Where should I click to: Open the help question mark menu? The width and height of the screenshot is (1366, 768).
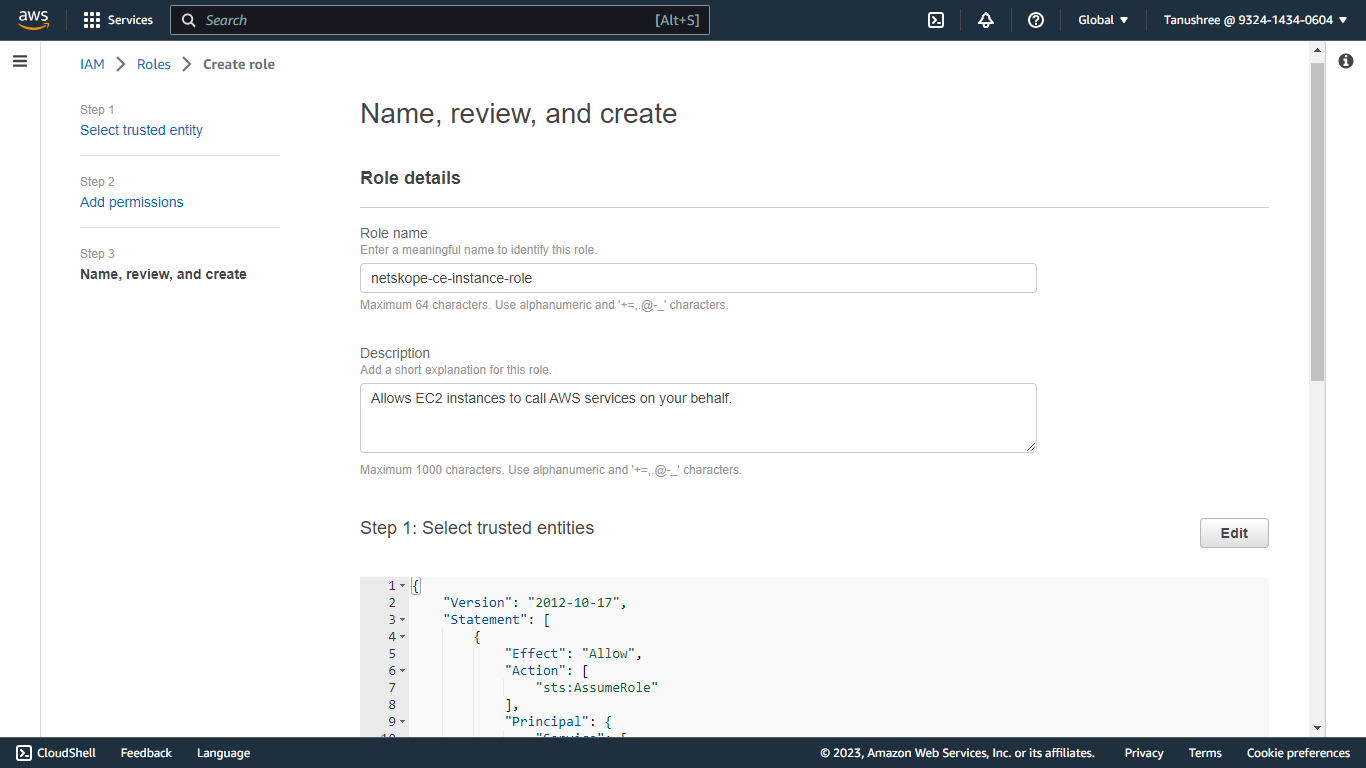tap(1036, 20)
